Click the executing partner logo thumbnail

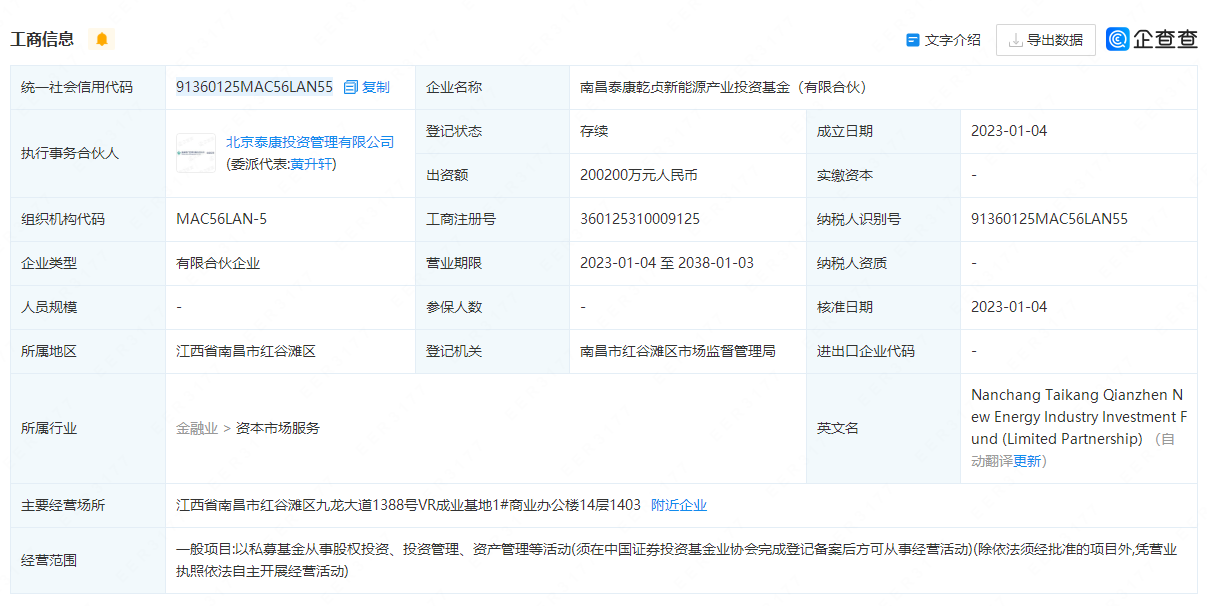[195, 152]
